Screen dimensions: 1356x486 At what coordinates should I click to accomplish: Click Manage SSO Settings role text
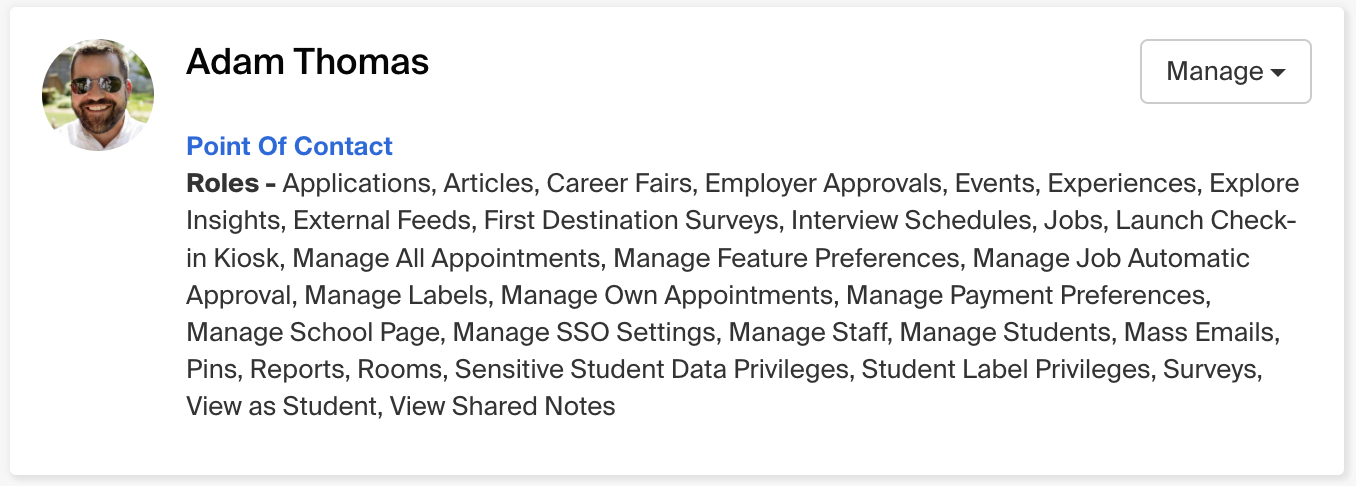point(590,332)
